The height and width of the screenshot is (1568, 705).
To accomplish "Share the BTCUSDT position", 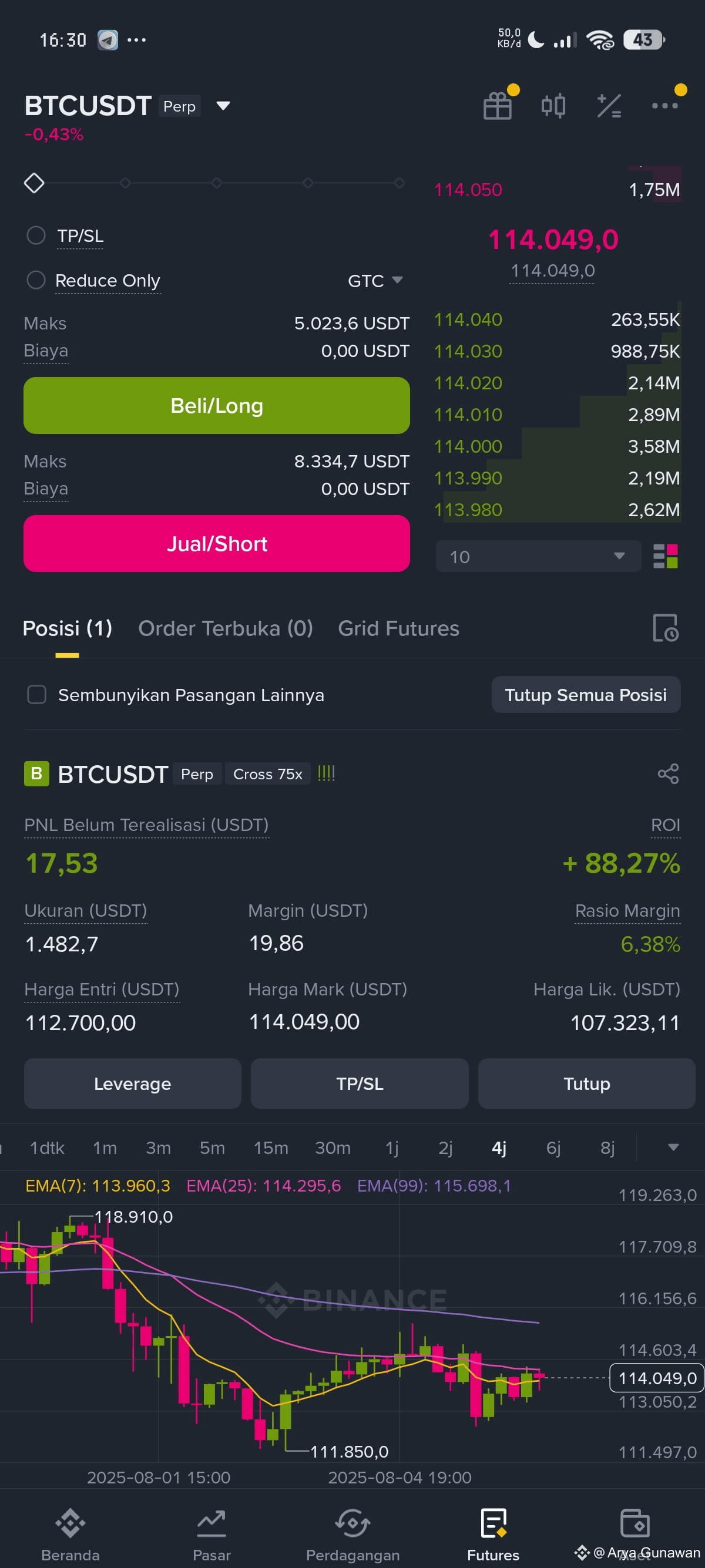I will [668, 773].
